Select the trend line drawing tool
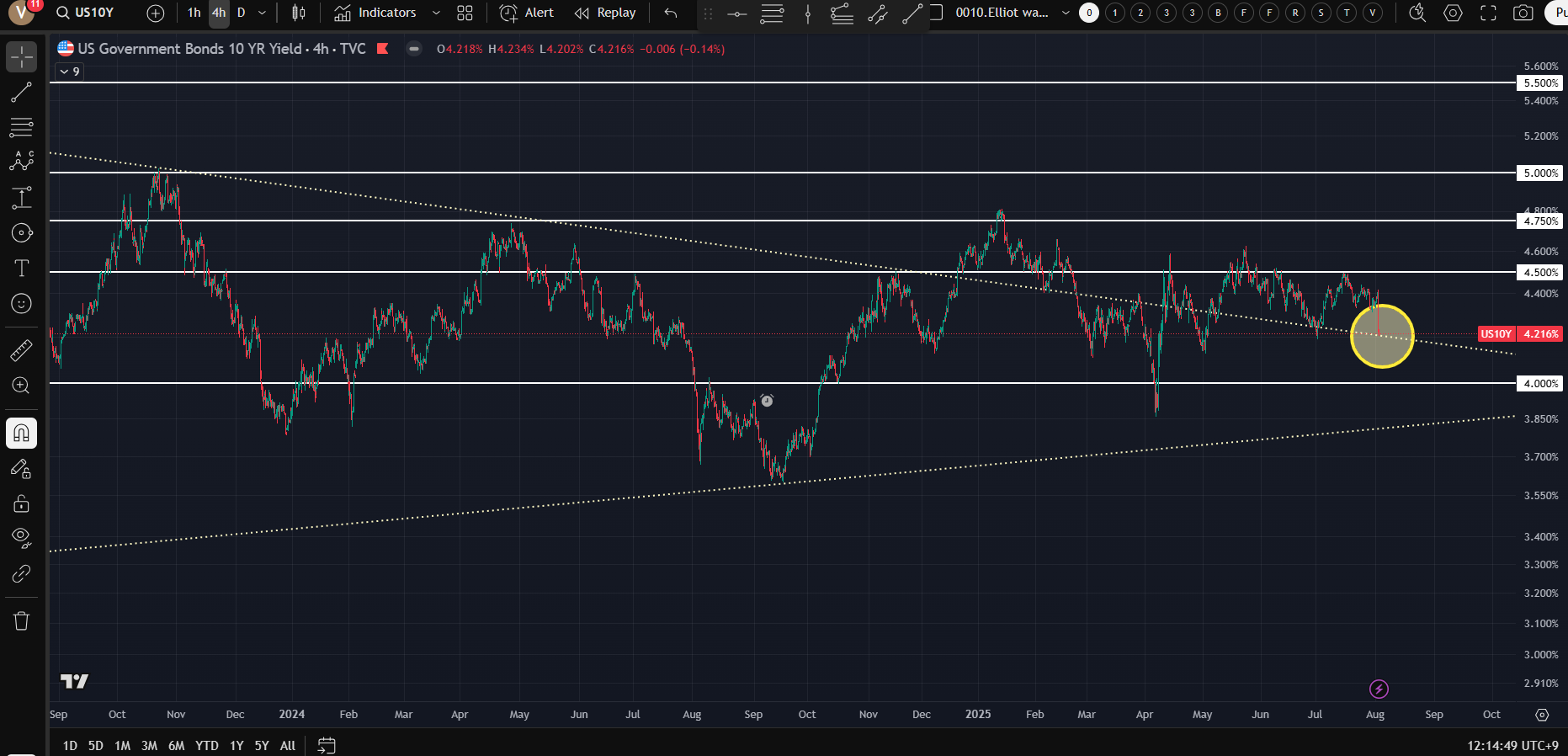This screenshot has height=756, width=1568. pos(21,93)
